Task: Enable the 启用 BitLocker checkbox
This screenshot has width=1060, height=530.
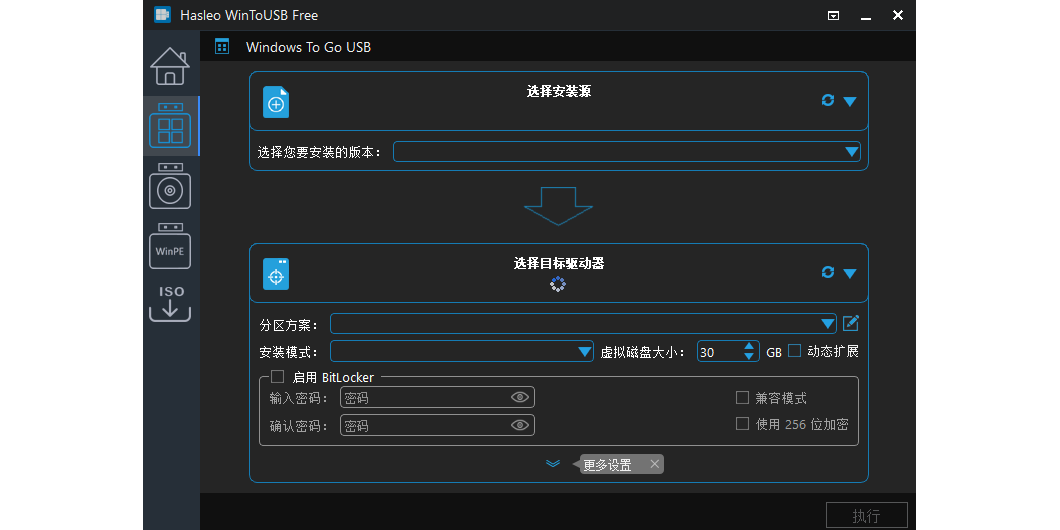Action: pos(278,377)
